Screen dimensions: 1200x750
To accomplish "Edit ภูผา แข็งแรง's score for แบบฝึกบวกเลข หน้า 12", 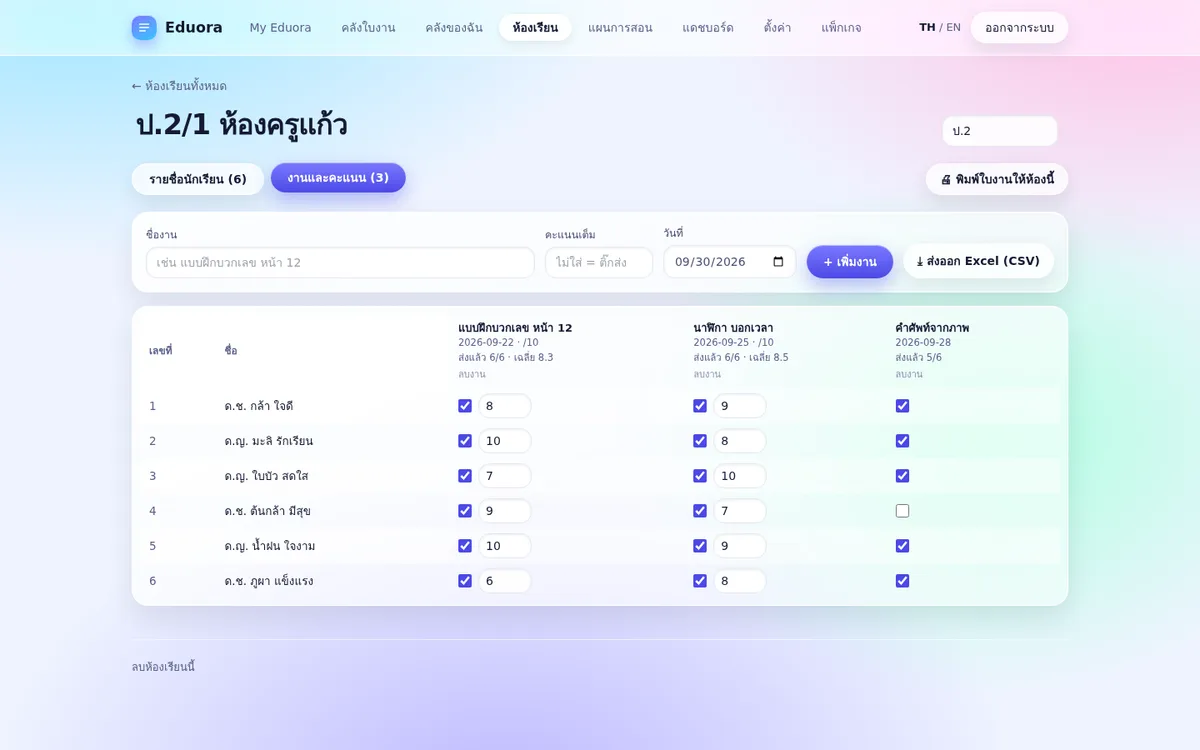I will tap(505, 581).
